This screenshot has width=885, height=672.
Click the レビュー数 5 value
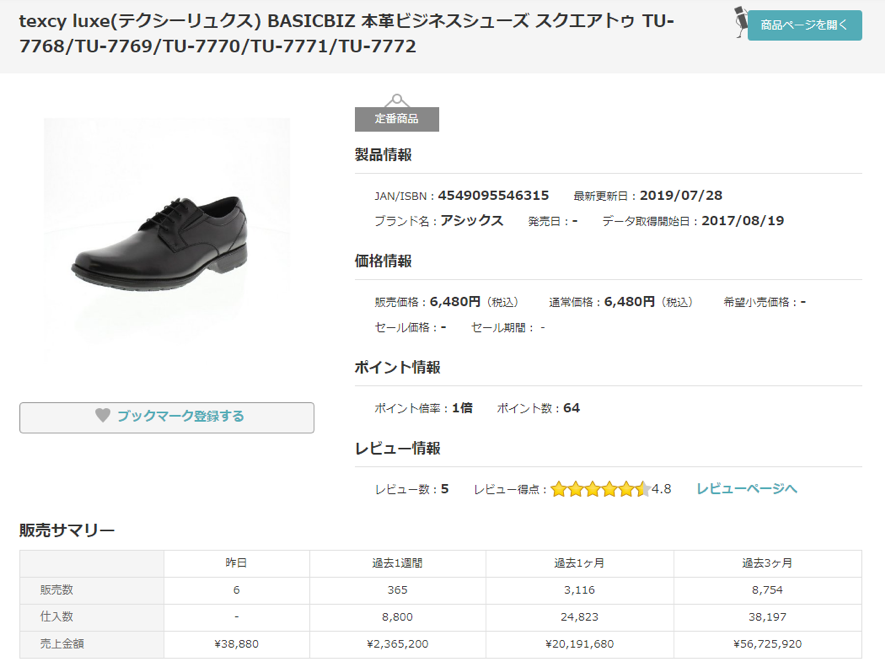pyautogui.click(x=445, y=489)
